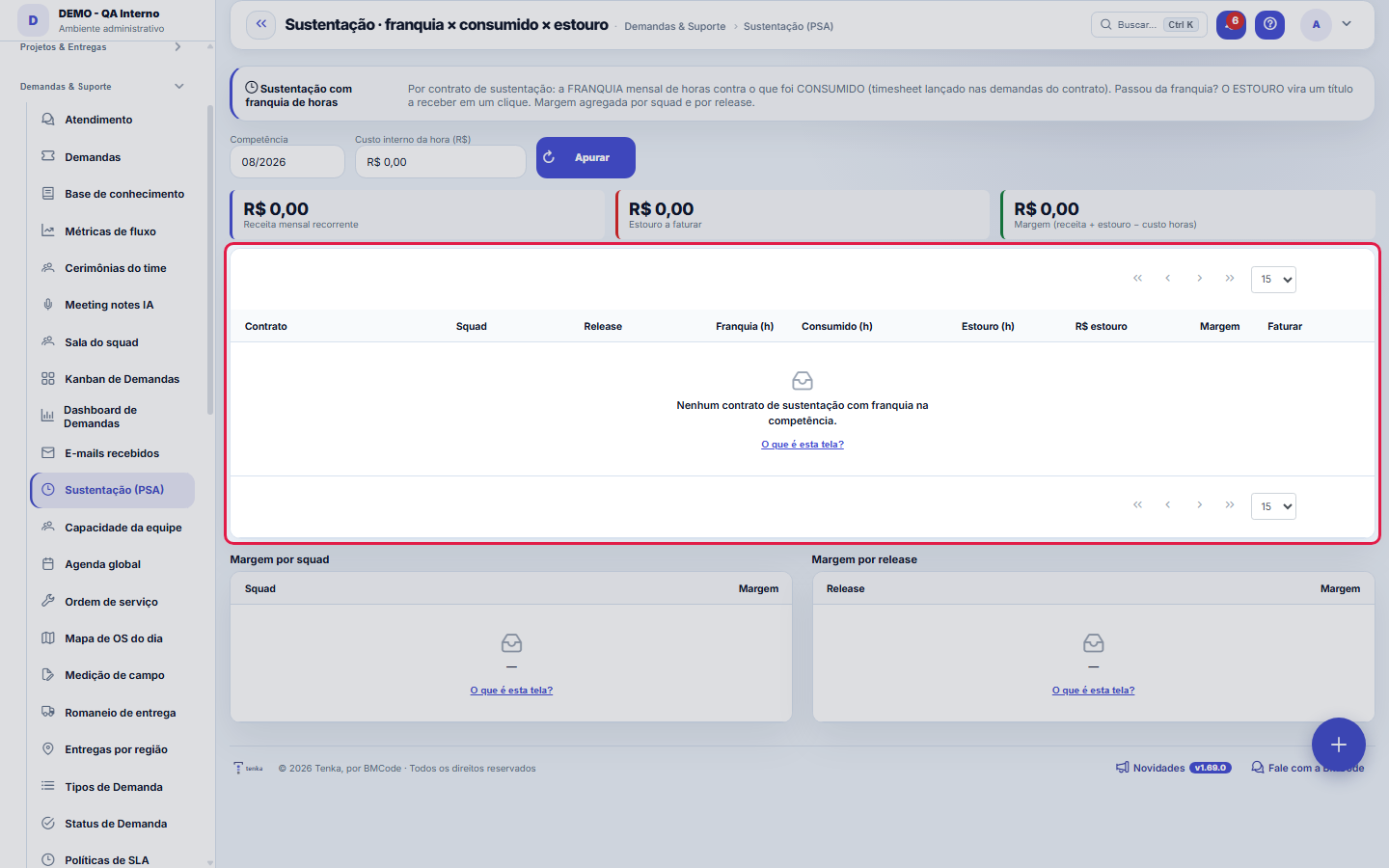The height and width of the screenshot is (868, 1389).
Task: Click the Mapa de OS do dia icon
Action: pos(47,637)
